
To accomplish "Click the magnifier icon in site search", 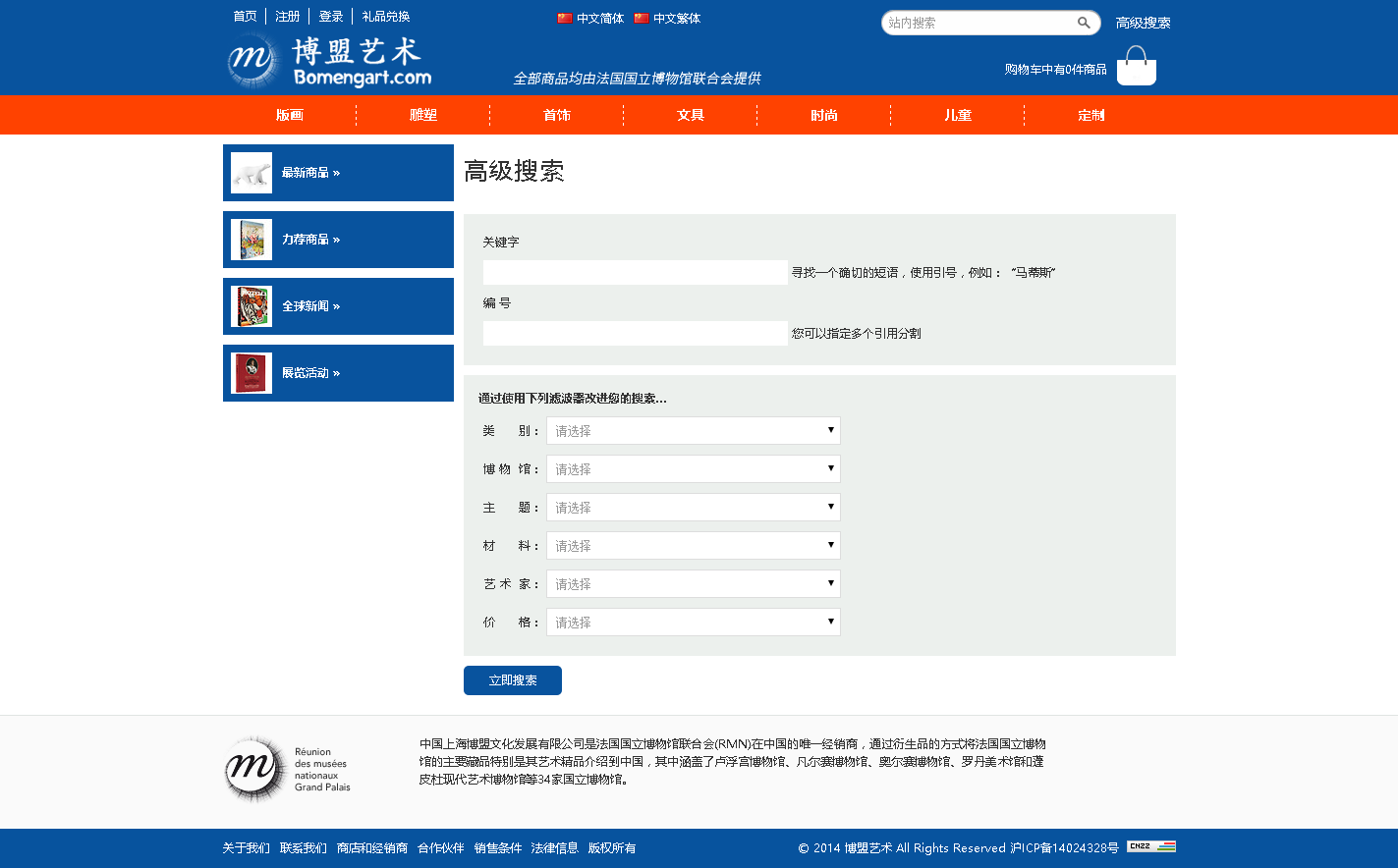I will coord(1084,23).
